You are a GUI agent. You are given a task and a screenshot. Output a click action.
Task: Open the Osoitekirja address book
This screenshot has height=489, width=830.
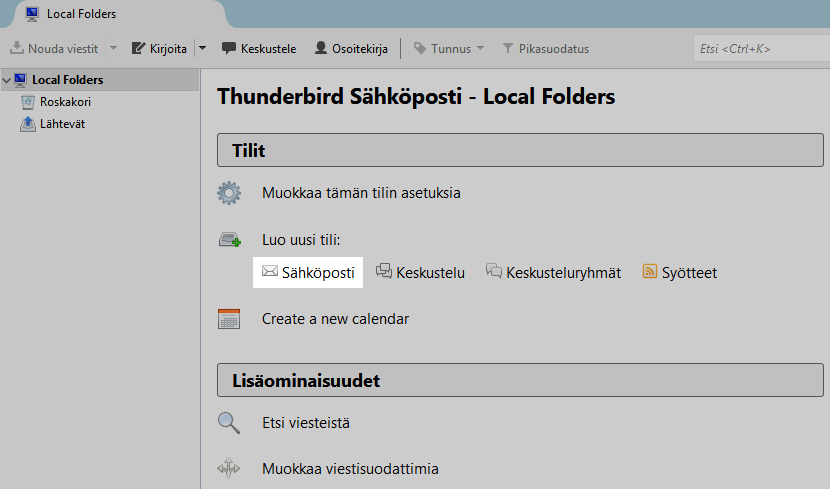tap(351, 48)
